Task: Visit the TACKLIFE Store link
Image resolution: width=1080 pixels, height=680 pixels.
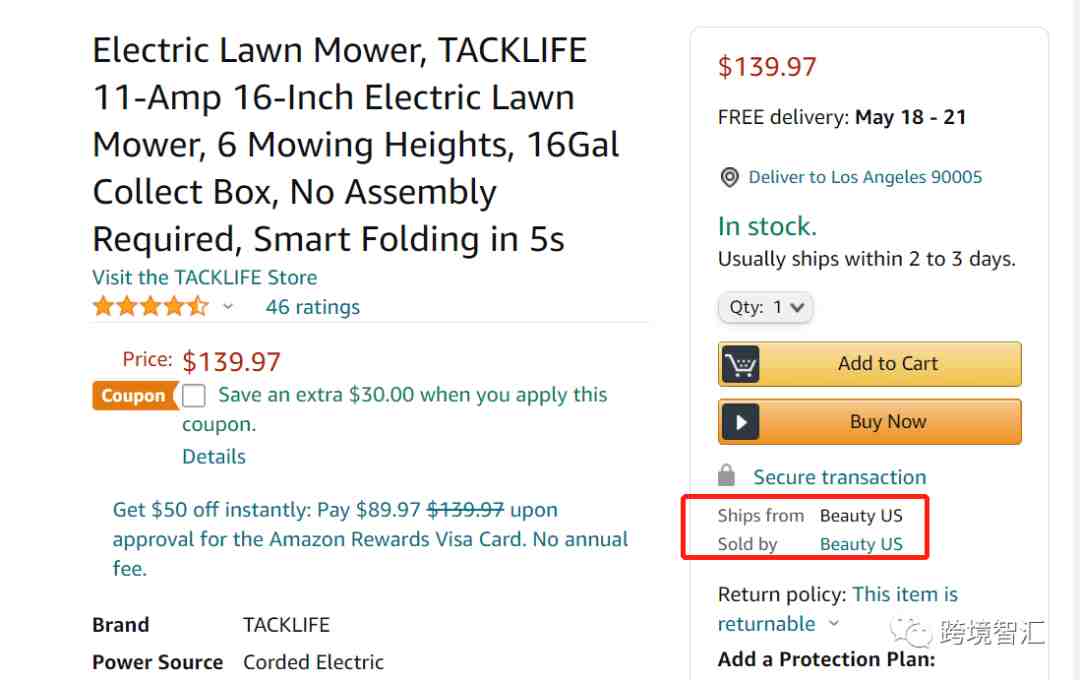Action: 205,278
